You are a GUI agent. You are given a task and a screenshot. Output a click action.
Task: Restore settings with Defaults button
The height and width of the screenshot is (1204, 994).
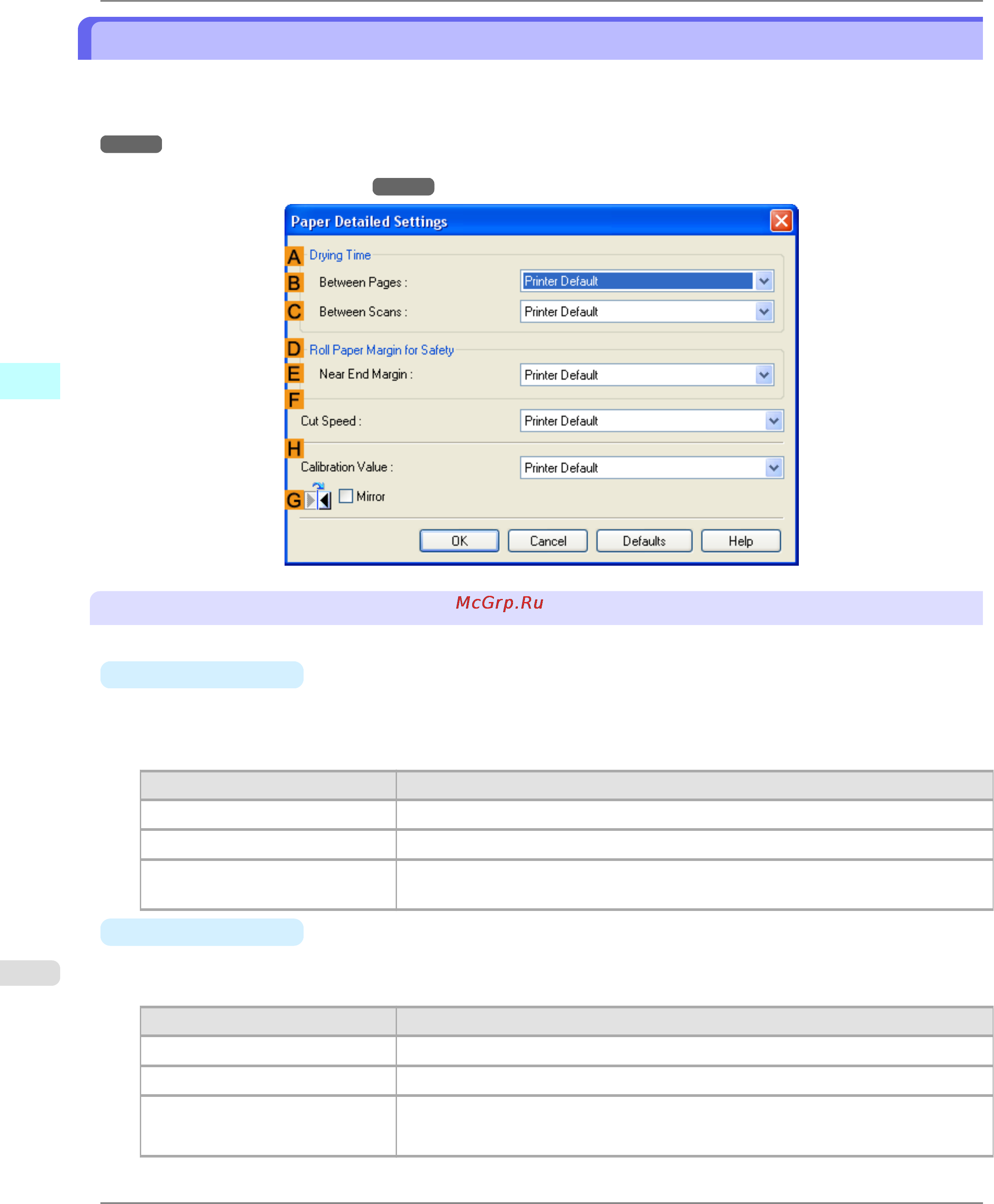[644, 541]
